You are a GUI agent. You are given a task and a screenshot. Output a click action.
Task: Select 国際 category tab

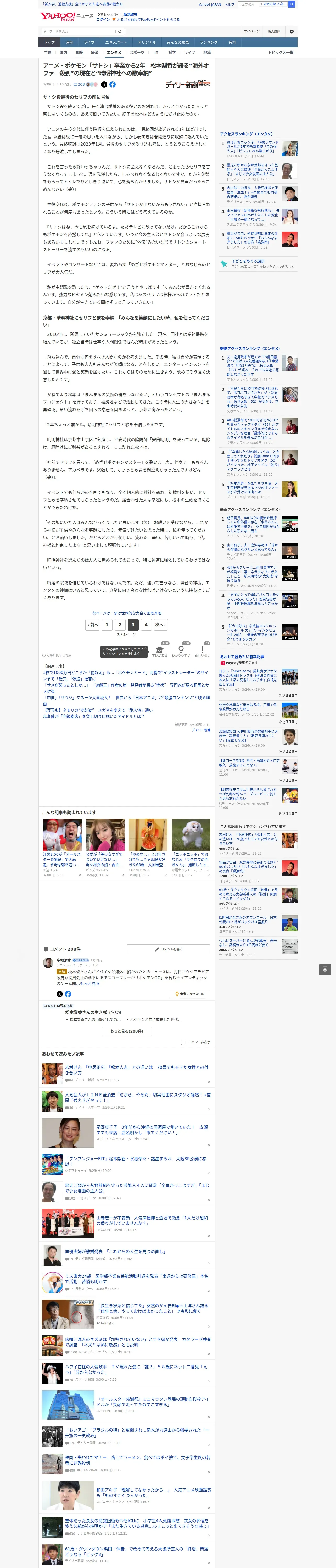(79, 52)
